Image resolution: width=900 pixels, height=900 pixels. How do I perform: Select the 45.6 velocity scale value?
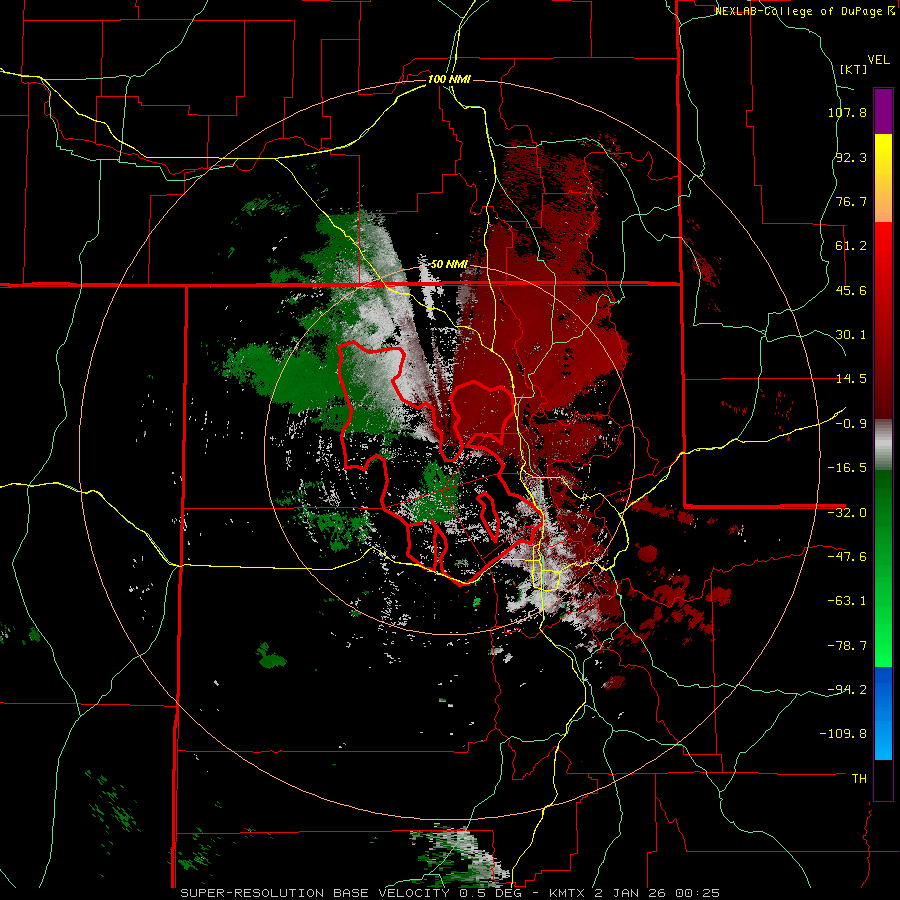[851, 290]
